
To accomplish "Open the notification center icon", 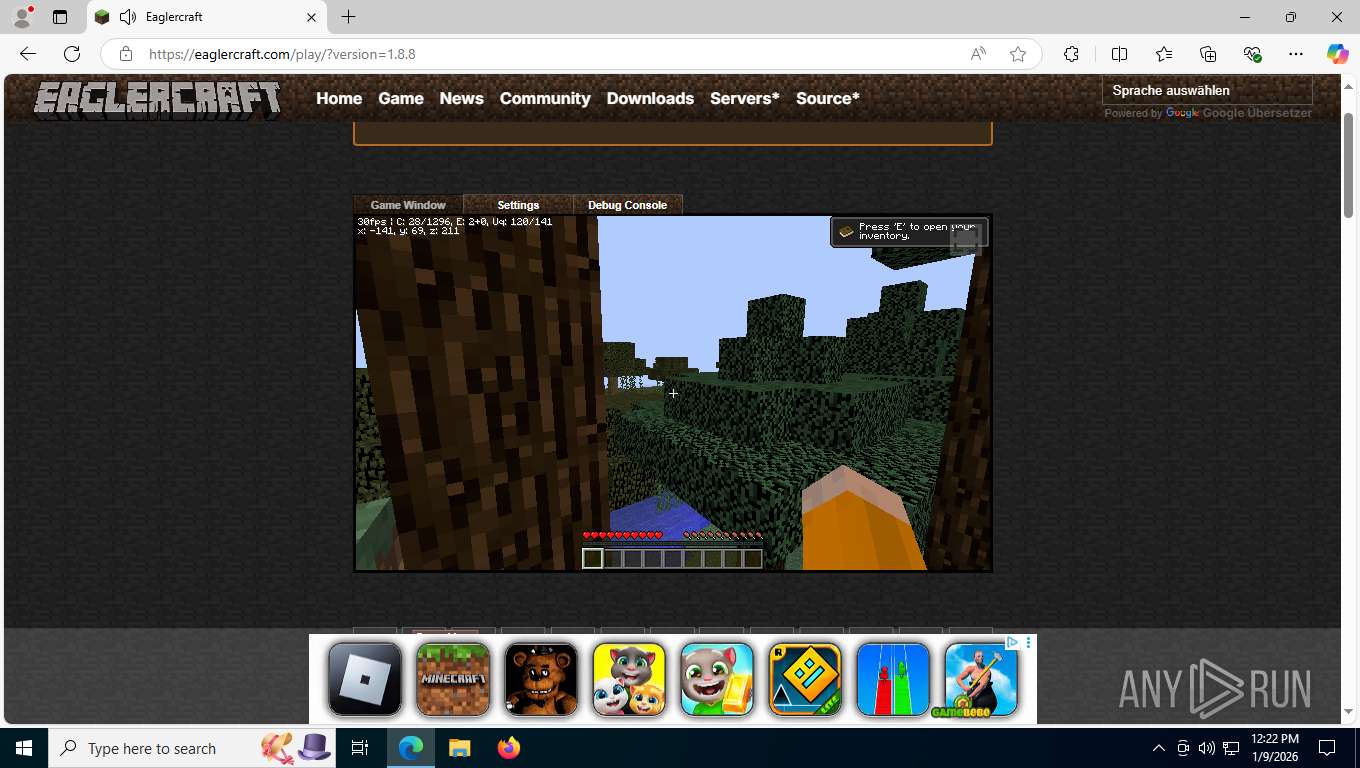I will pyautogui.click(x=1327, y=748).
